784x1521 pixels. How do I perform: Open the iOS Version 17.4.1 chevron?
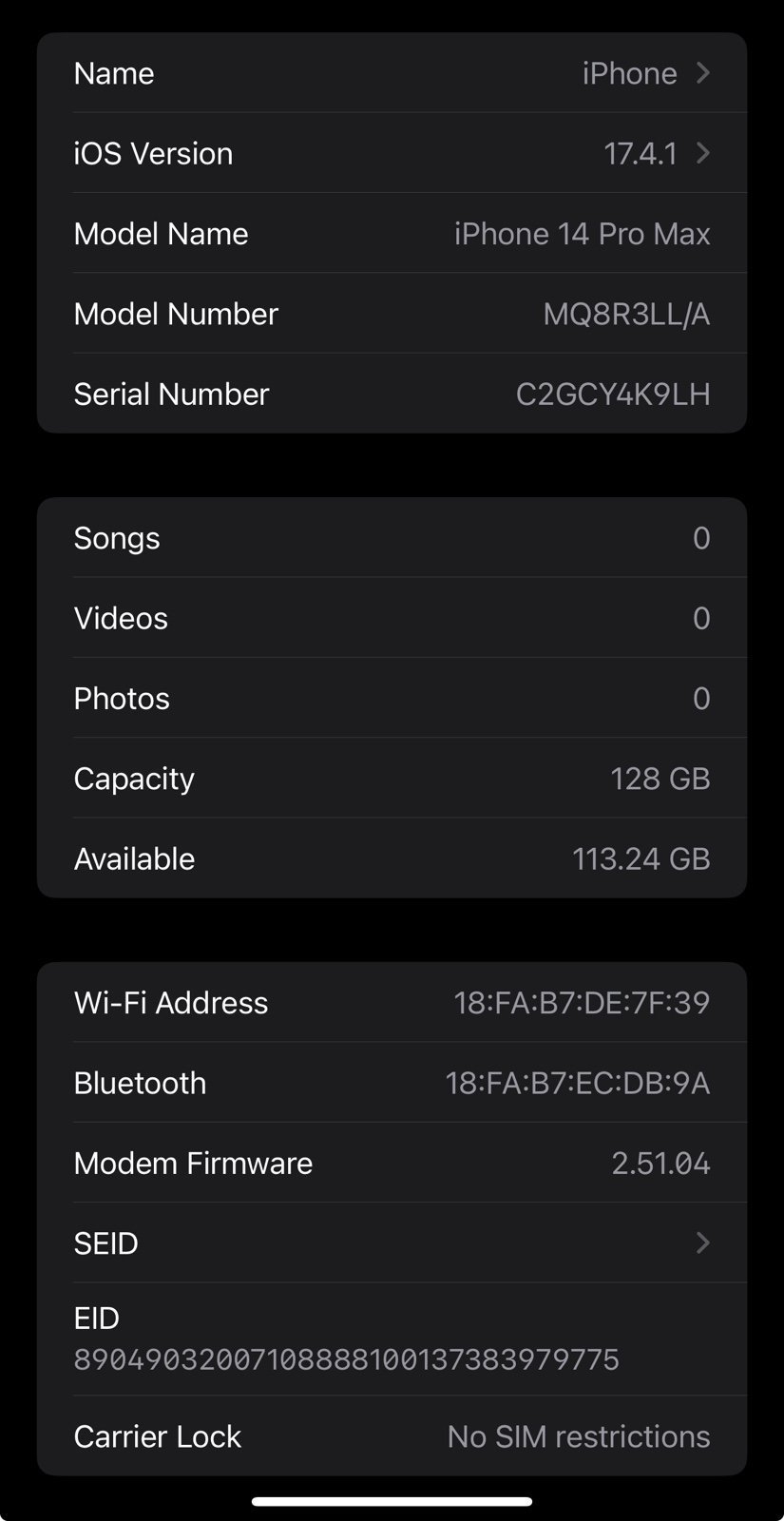[x=702, y=153]
